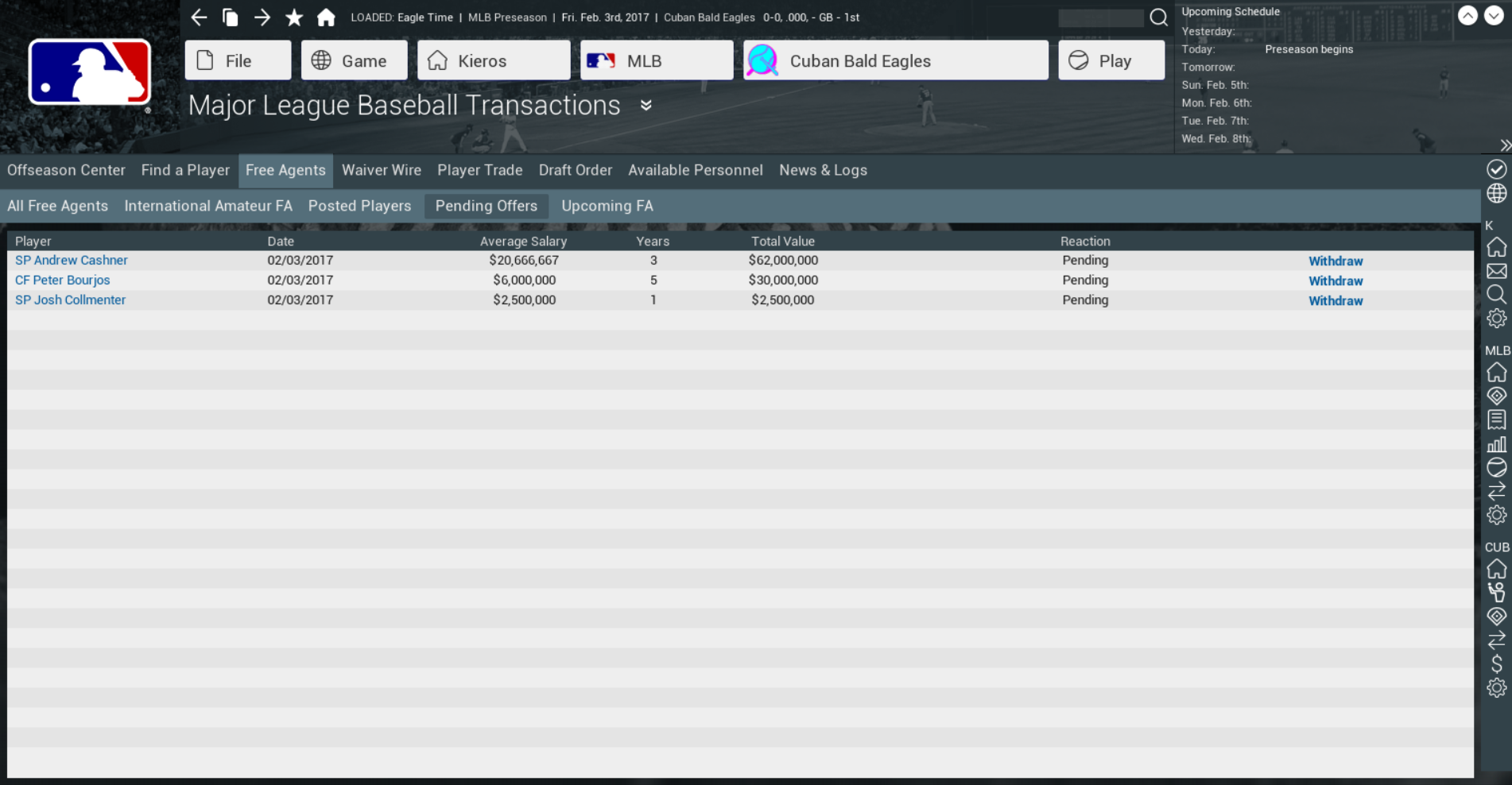
Task: Go back using the left arrow
Action: pos(199,17)
